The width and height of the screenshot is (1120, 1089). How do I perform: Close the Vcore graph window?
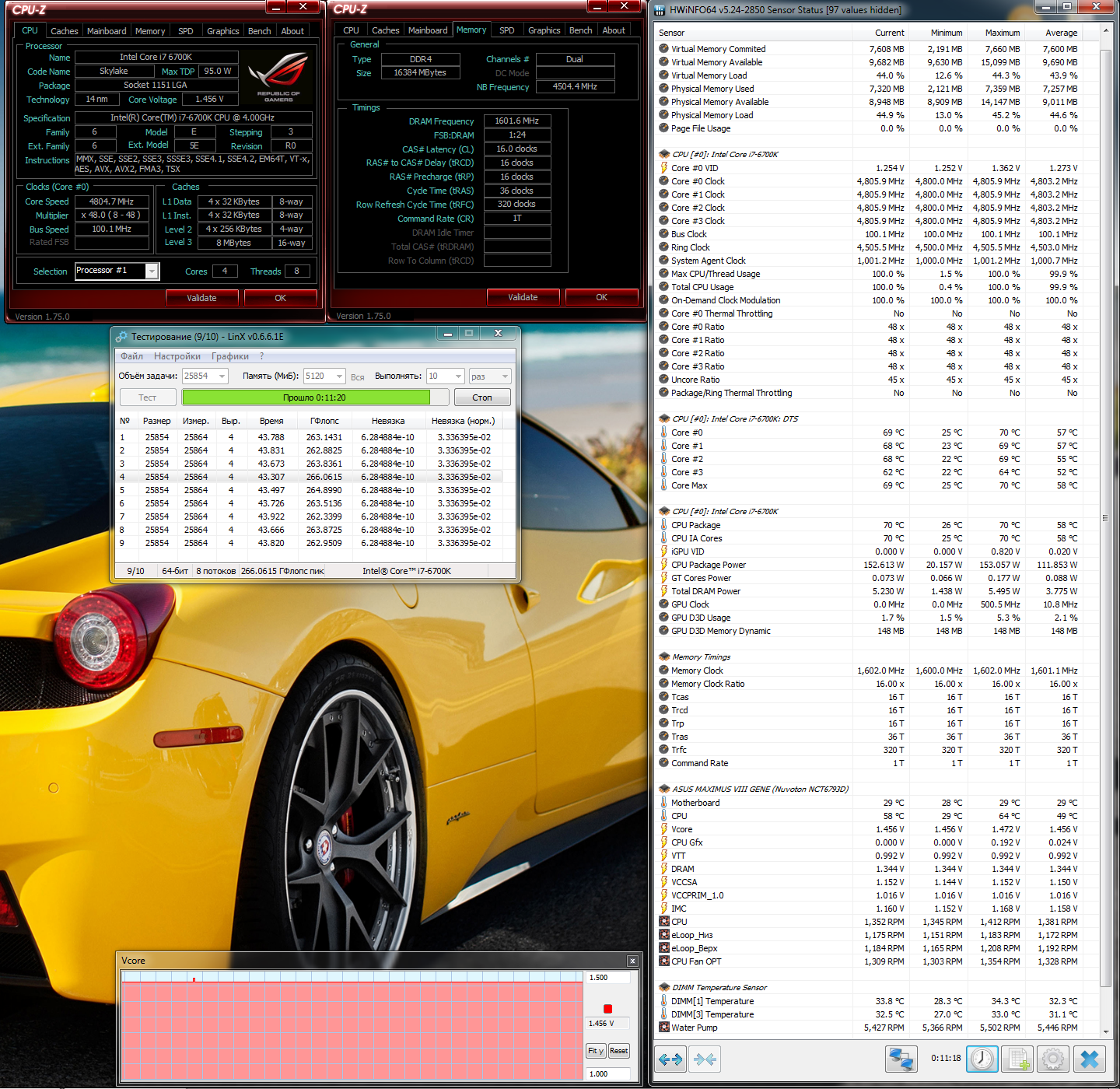click(632, 961)
